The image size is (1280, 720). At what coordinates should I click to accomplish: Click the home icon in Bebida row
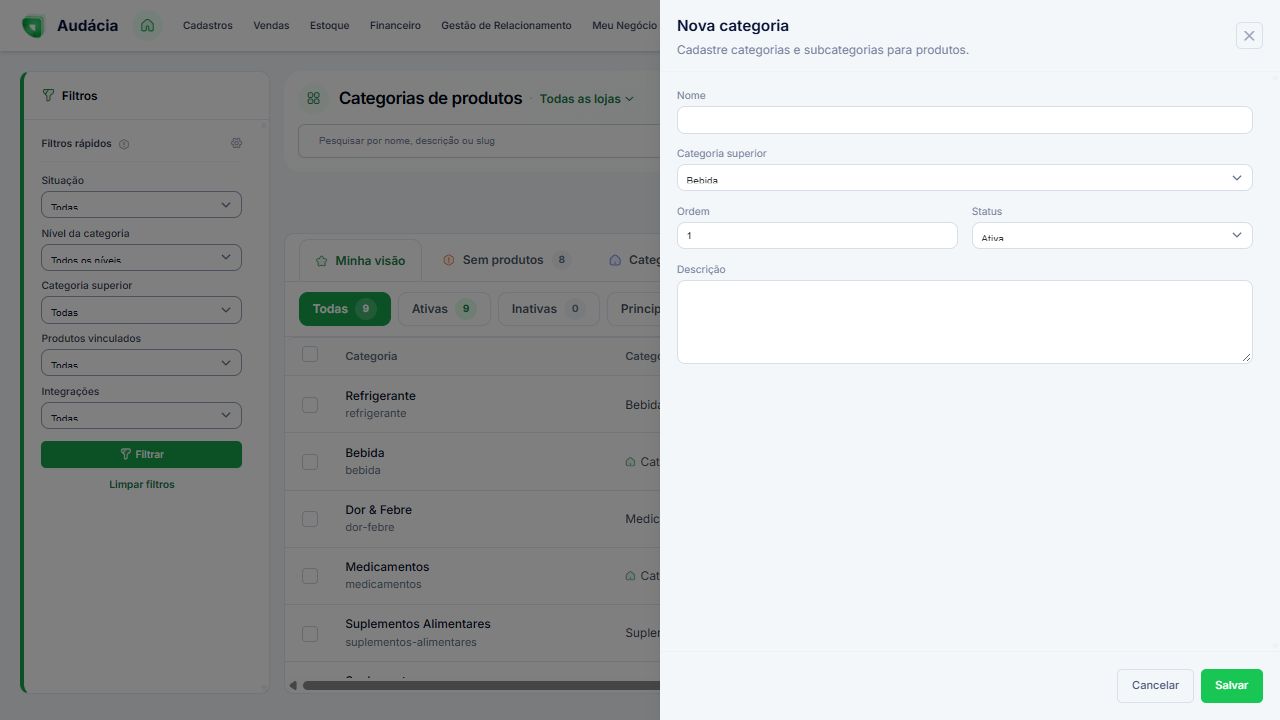630,462
